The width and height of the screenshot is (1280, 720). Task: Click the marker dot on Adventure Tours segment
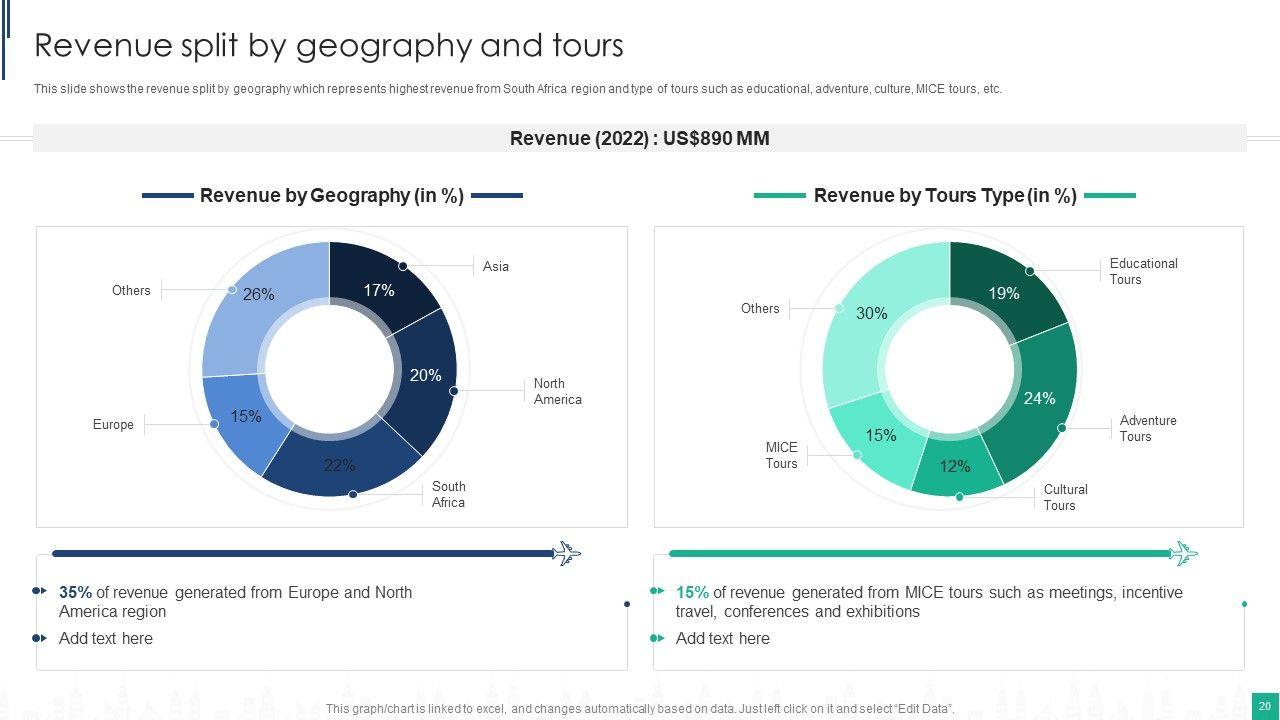point(1062,428)
